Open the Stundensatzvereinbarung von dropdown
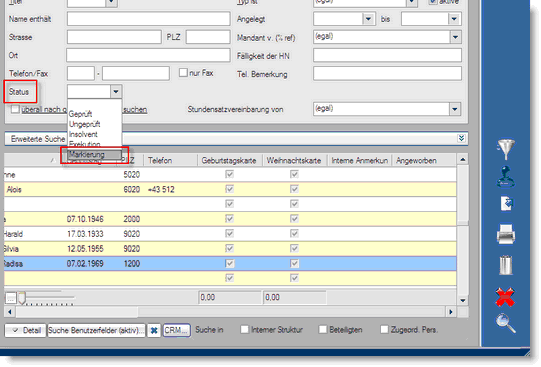This screenshot has width=541, height=367. pyautogui.click(x=455, y=109)
